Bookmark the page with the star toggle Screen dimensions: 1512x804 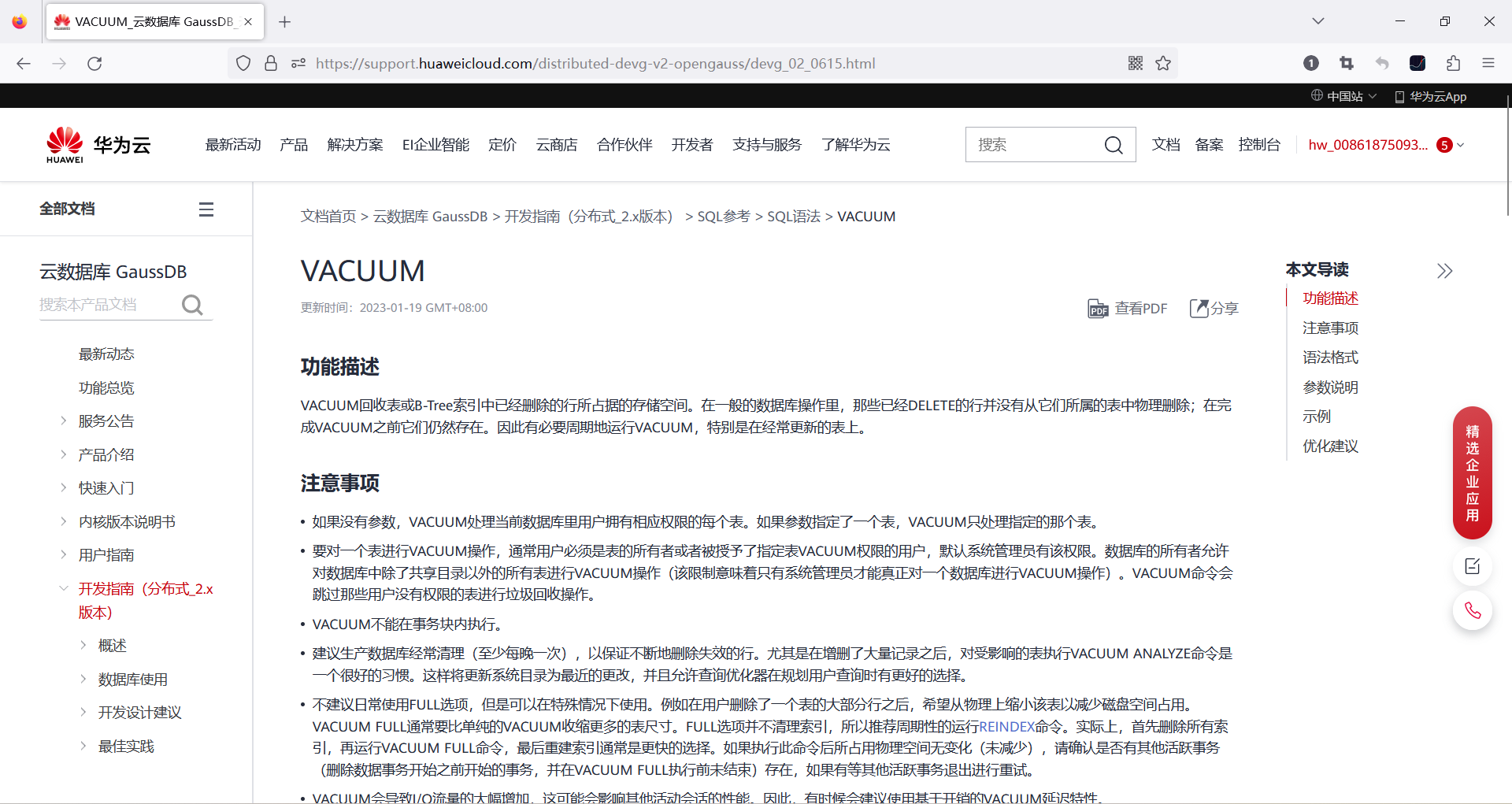[x=1163, y=63]
